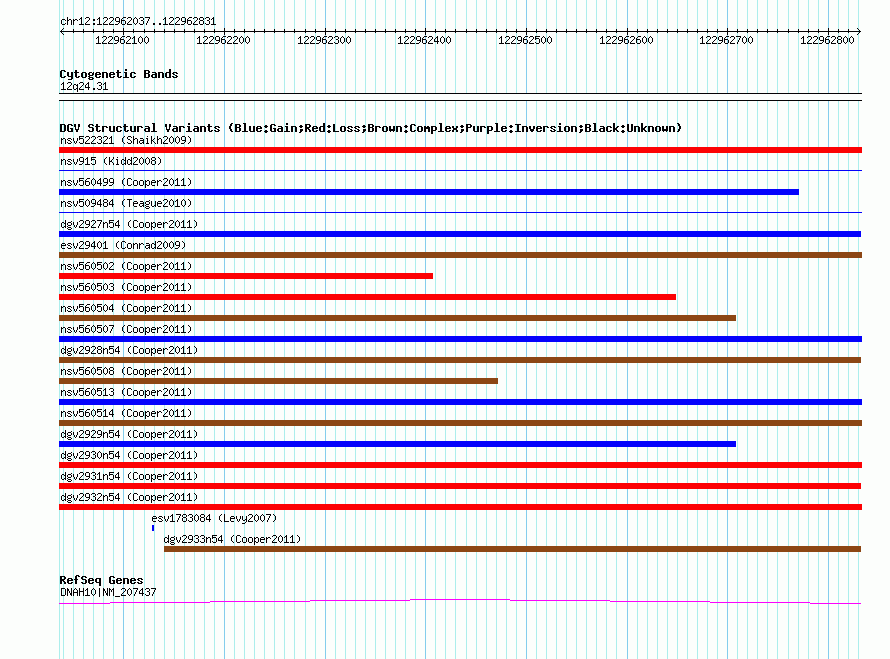Open variant label nsv560507 (Cooper2011)
The image size is (890, 659).
click(x=126, y=329)
